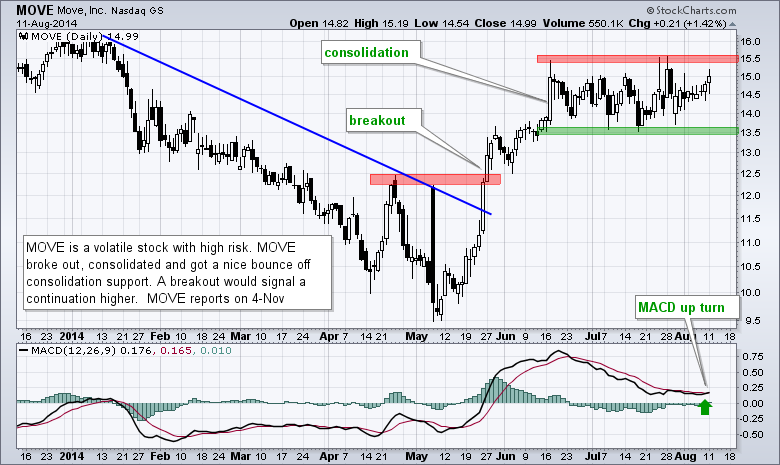
Task: Click the black line marker before MACD(12,26,9)
Action: click(23, 351)
